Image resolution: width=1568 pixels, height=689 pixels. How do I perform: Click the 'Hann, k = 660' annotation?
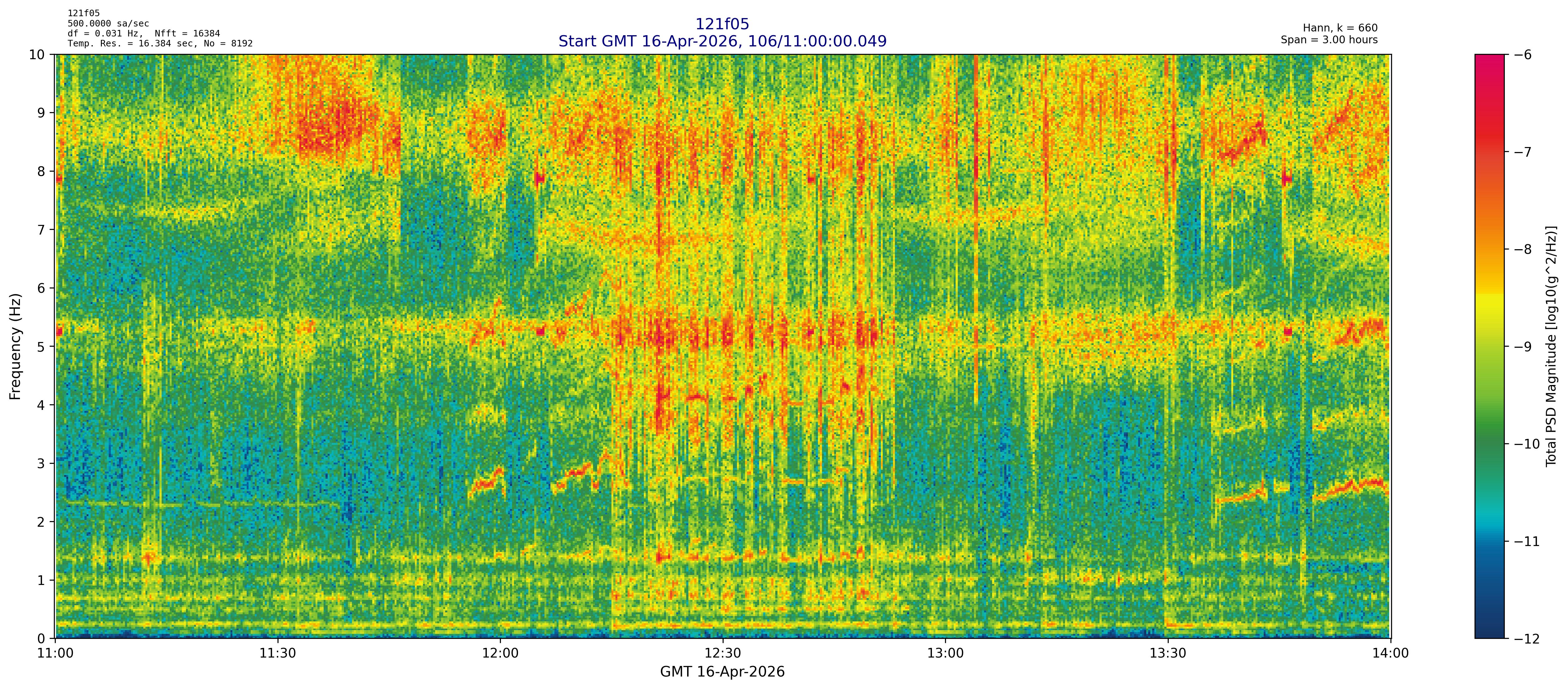point(1340,28)
